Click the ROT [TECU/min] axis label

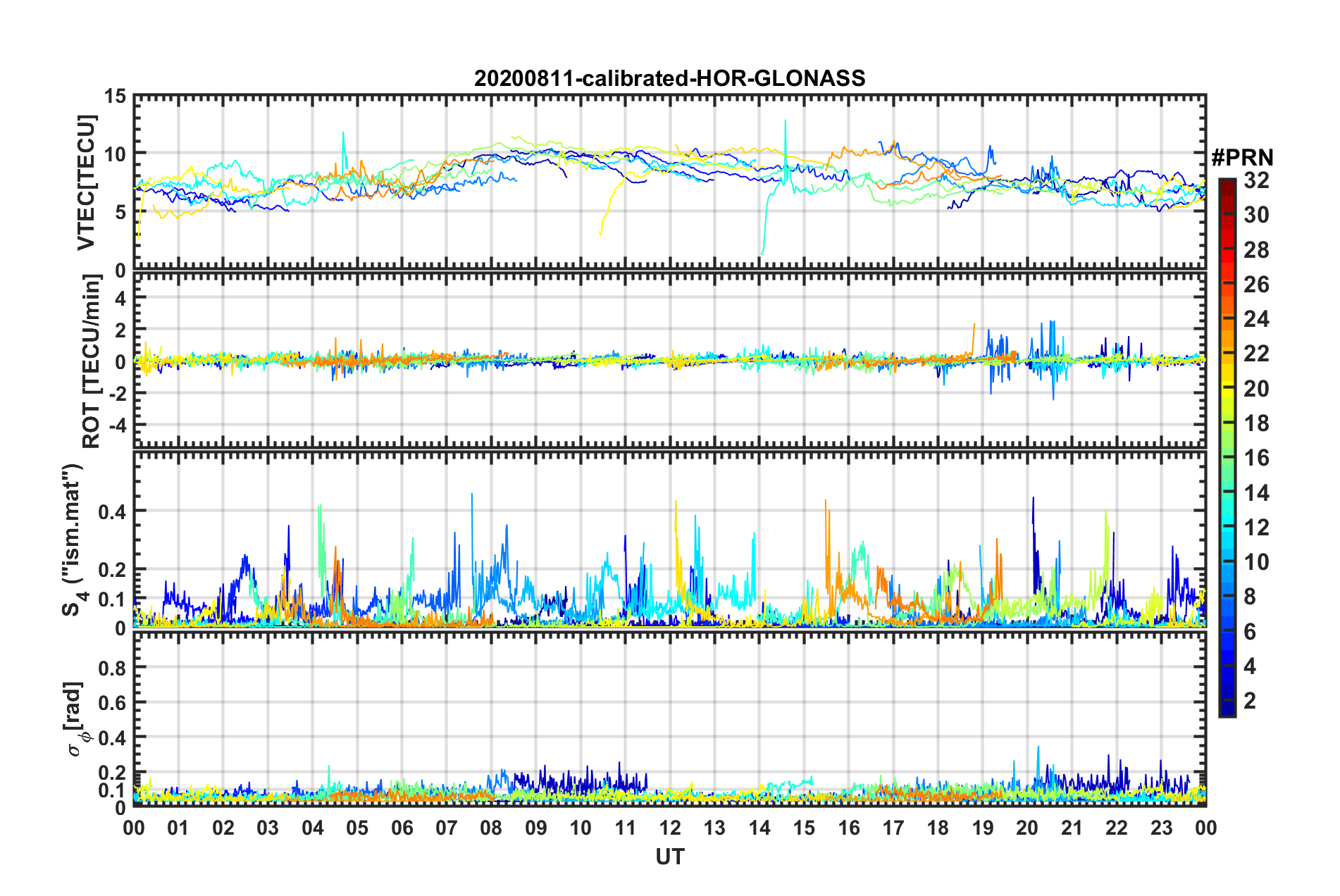pyautogui.click(x=91, y=361)
